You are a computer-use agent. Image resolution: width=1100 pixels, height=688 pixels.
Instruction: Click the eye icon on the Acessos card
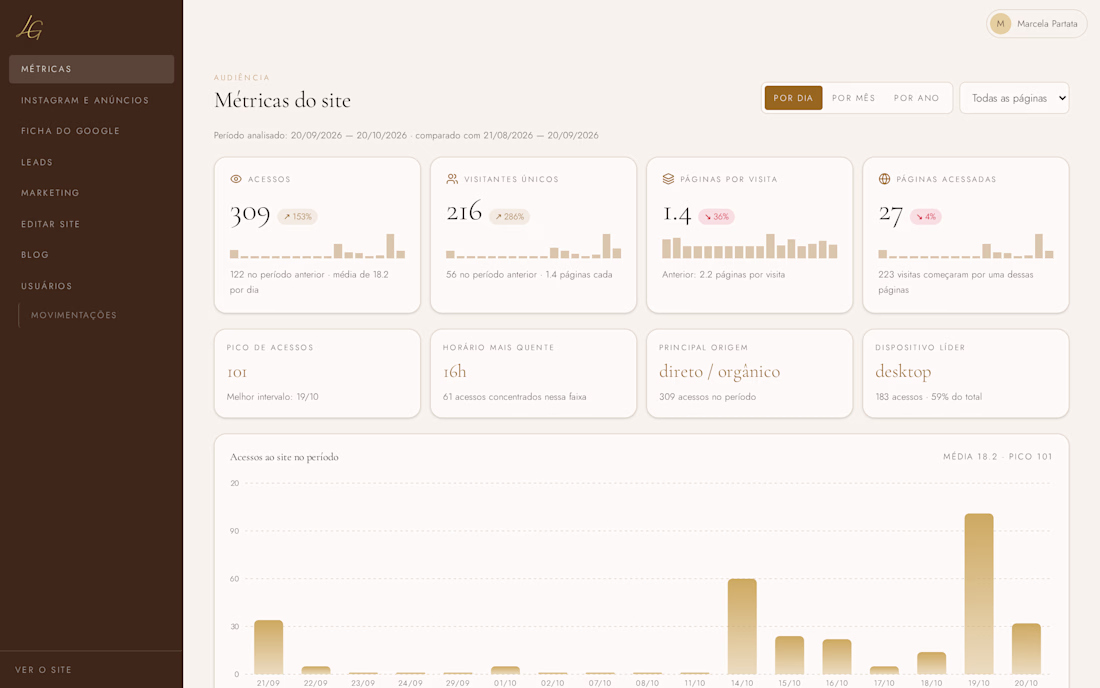pos(236,179)
